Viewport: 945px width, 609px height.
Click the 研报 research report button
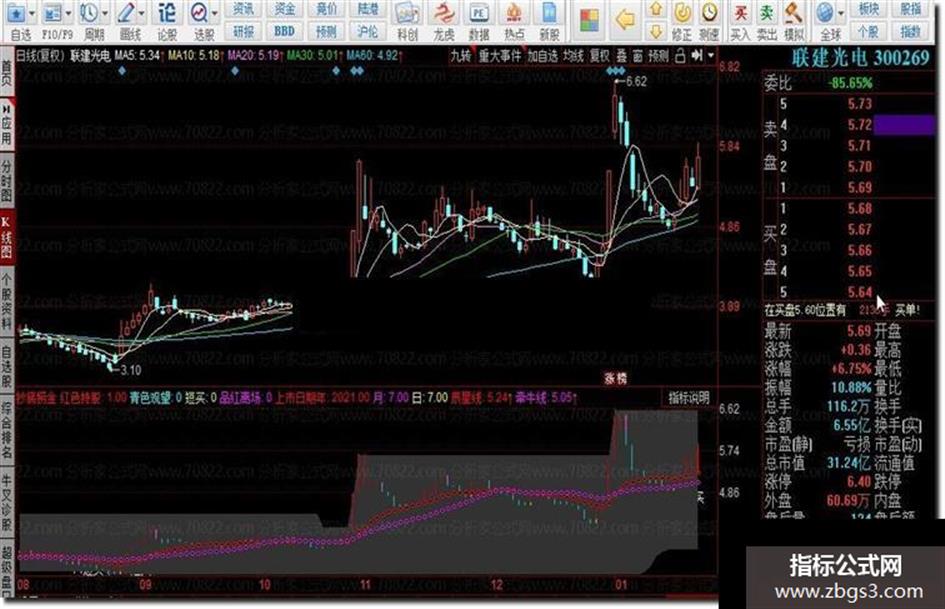pyautogui.click(x=243, y=31)
